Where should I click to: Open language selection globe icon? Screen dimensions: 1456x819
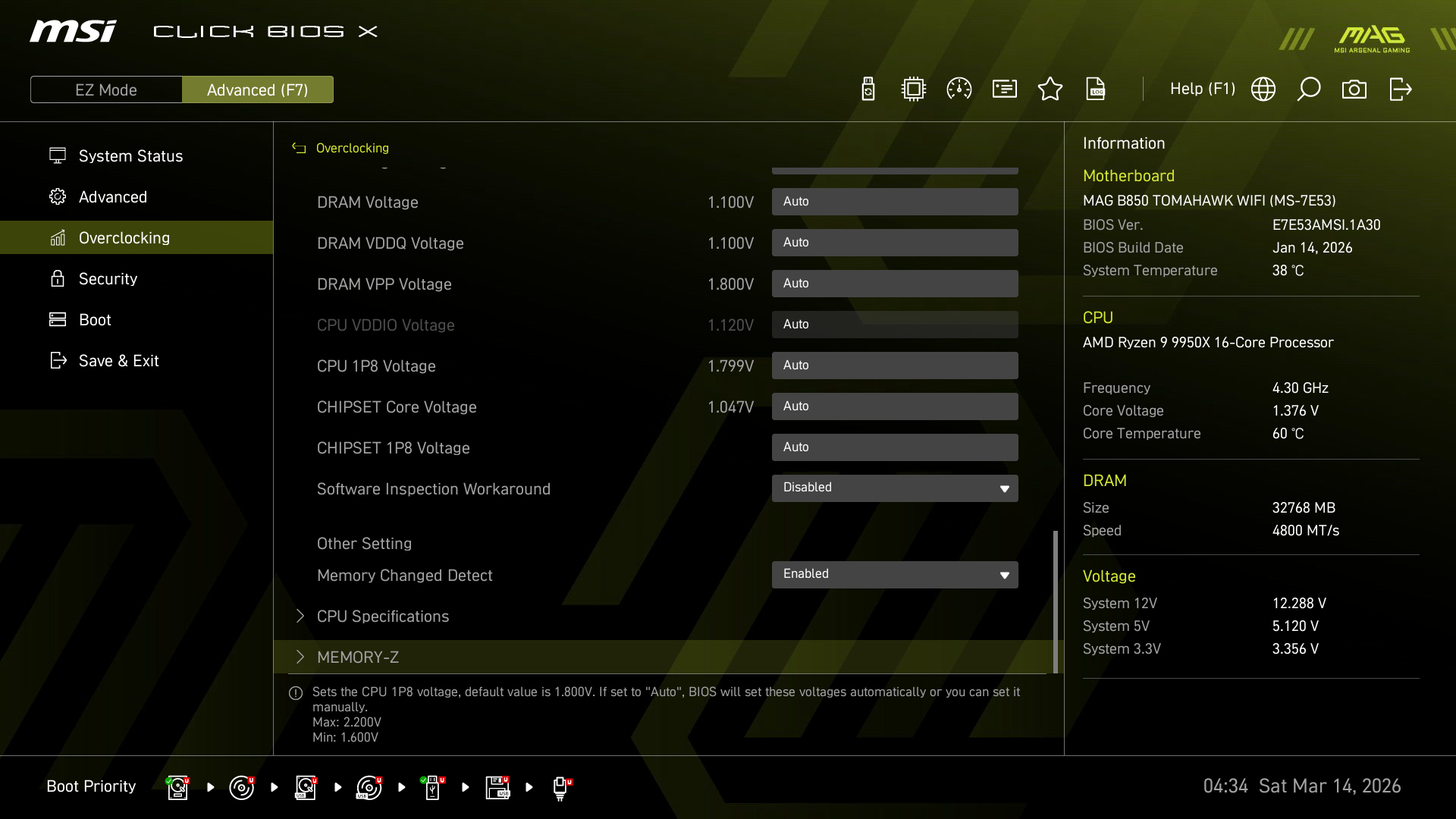[x=1263, y=89]
